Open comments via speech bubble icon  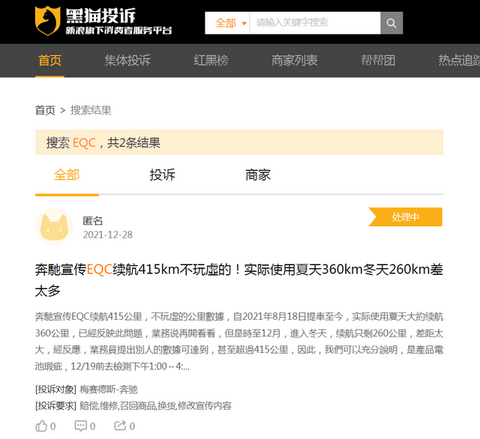(81, 426)
